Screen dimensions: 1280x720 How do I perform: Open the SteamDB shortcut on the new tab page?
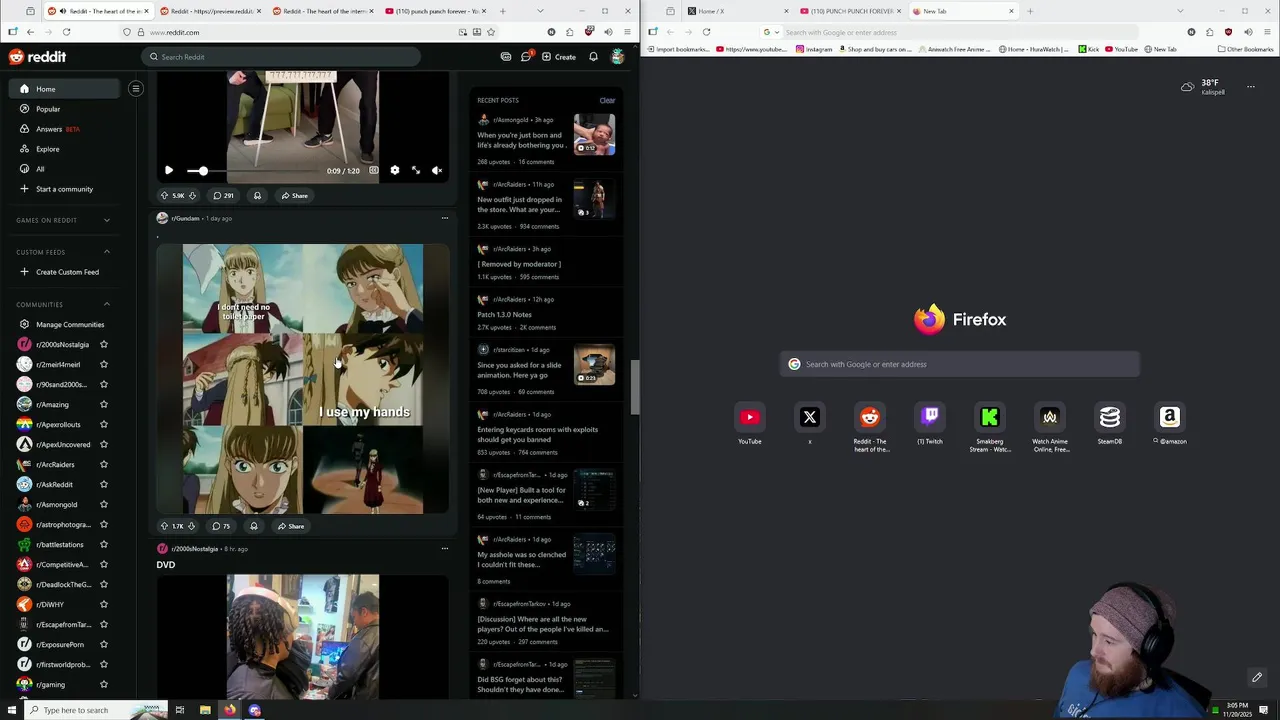[1110, 425]
